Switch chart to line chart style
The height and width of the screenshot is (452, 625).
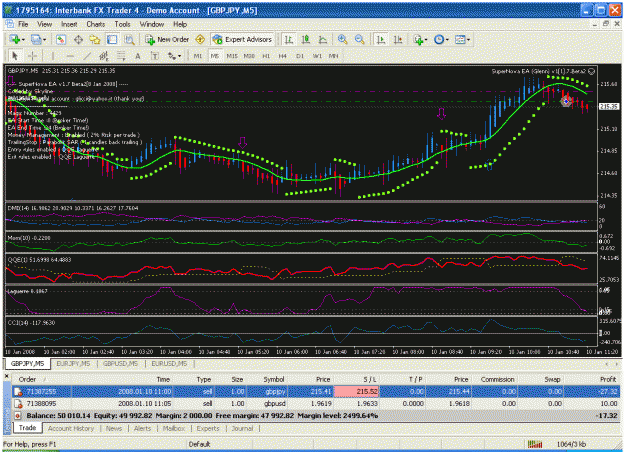[322, 39]
